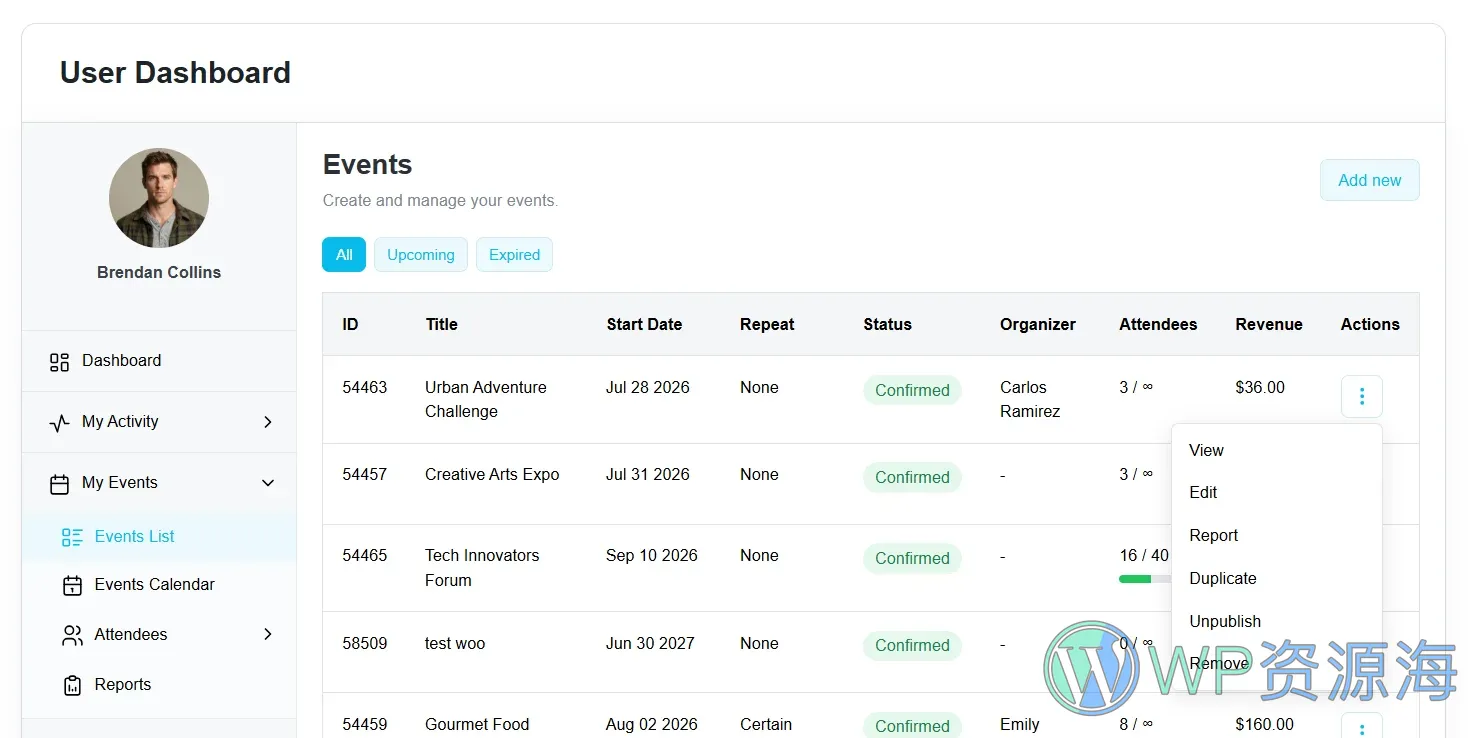The image size is (1478, 738).
Task: Click the Jun 30 2027 start date
Action: [x=650, y=643]
